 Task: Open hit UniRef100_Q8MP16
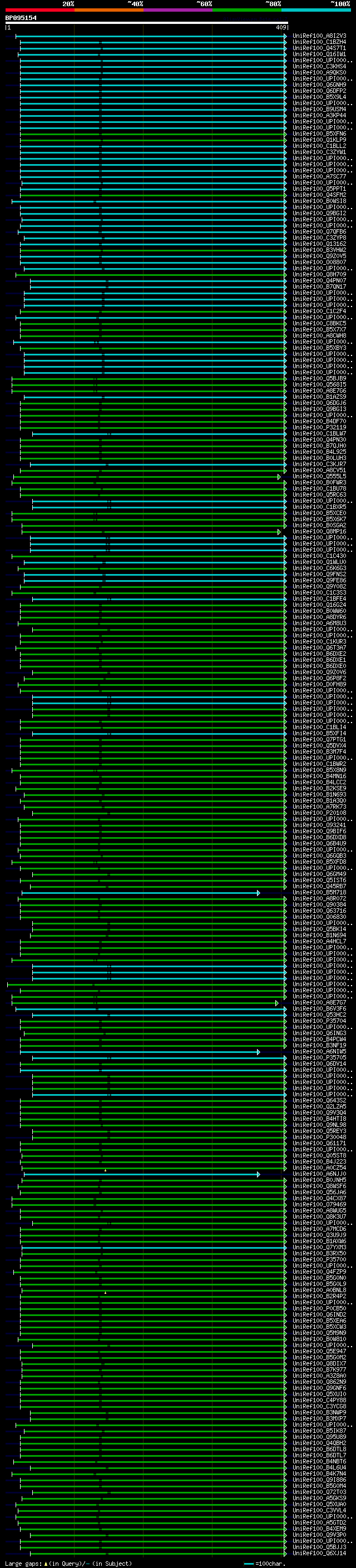click(x=319, y=531)
